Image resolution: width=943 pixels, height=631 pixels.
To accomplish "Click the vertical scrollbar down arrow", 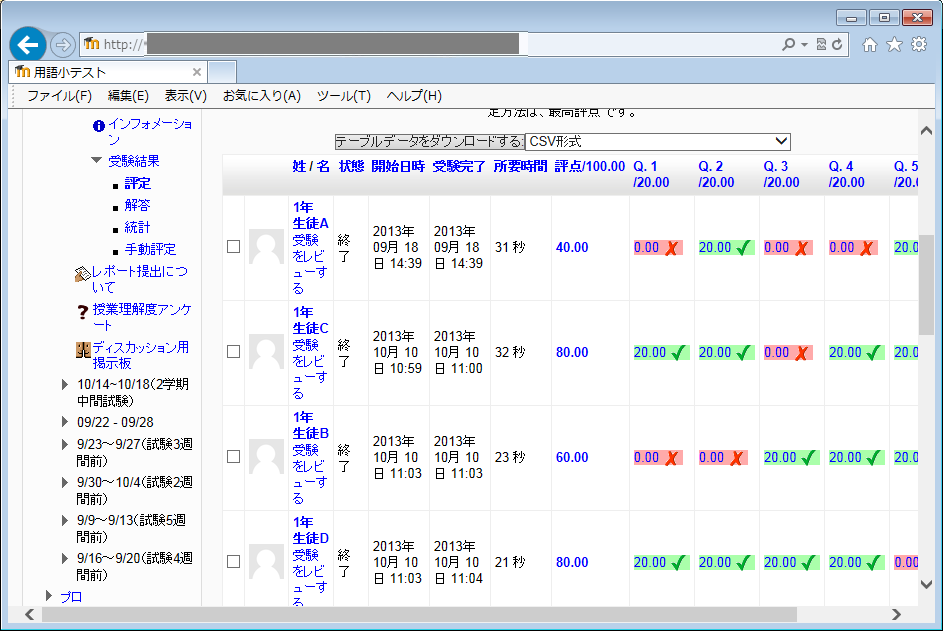I will pyautogui.click(x=926, y=584).
